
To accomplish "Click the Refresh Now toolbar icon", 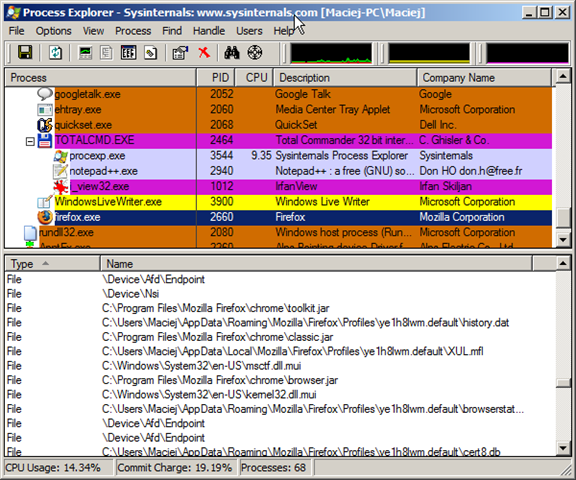I will tap(55, 53).
